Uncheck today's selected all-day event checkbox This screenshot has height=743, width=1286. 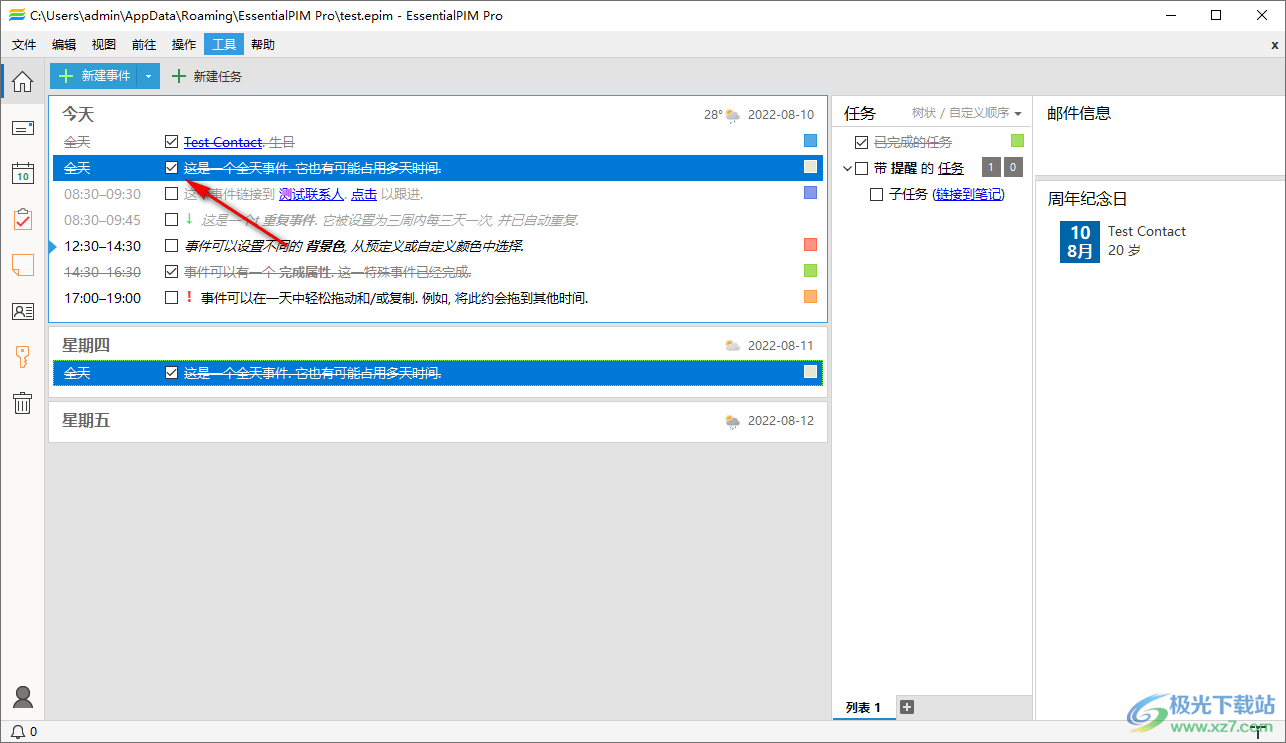pos(172,168)
